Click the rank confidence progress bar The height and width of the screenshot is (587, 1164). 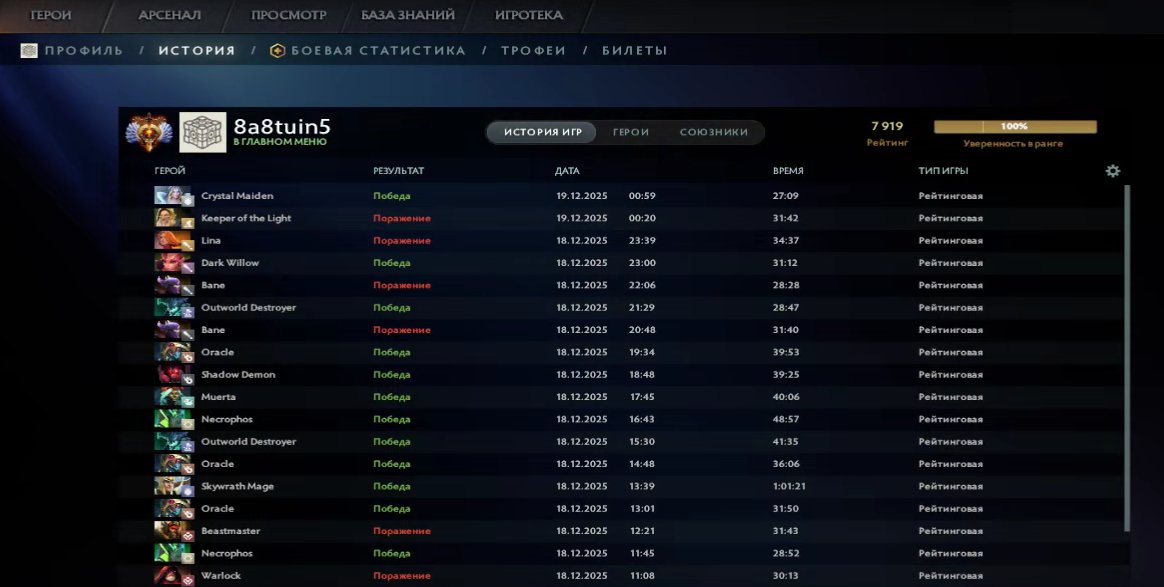tap(1014, 125)
